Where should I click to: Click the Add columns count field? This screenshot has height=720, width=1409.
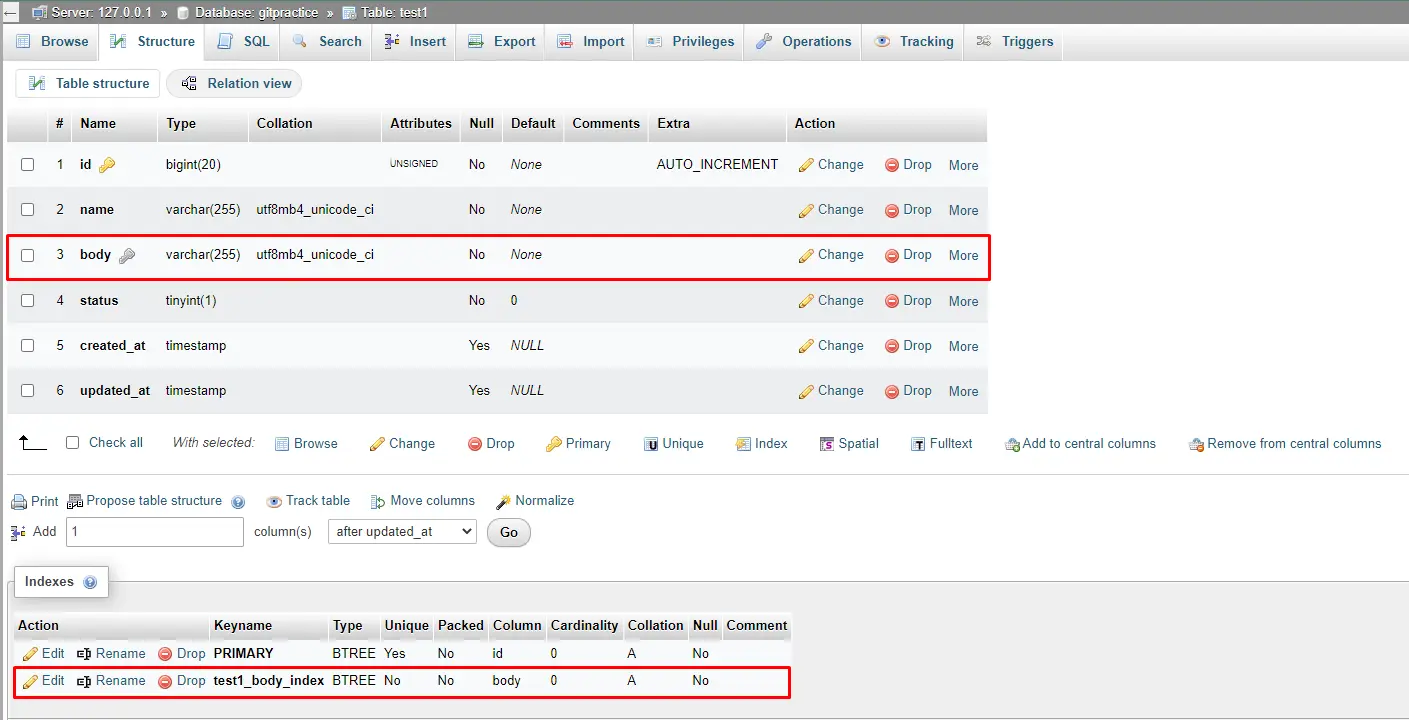point(155,532)
